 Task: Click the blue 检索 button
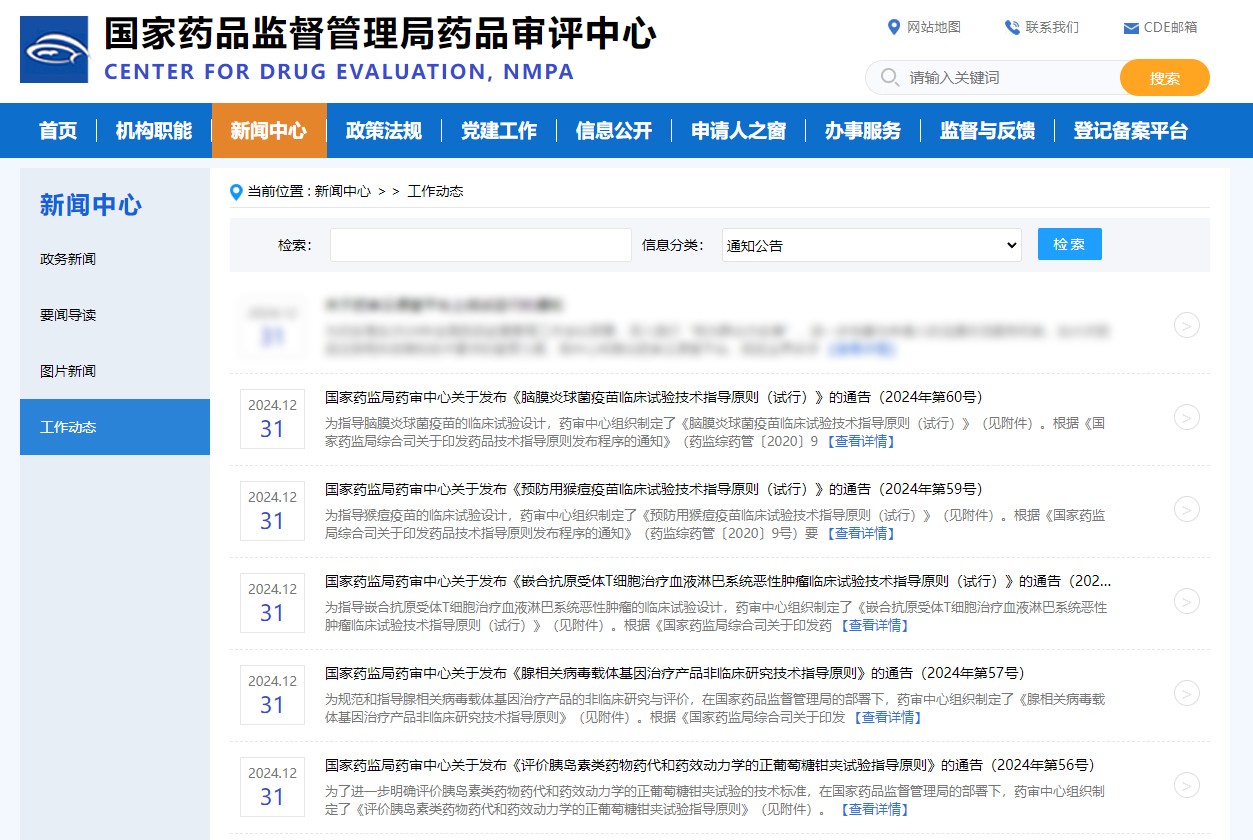(1069, 243)
